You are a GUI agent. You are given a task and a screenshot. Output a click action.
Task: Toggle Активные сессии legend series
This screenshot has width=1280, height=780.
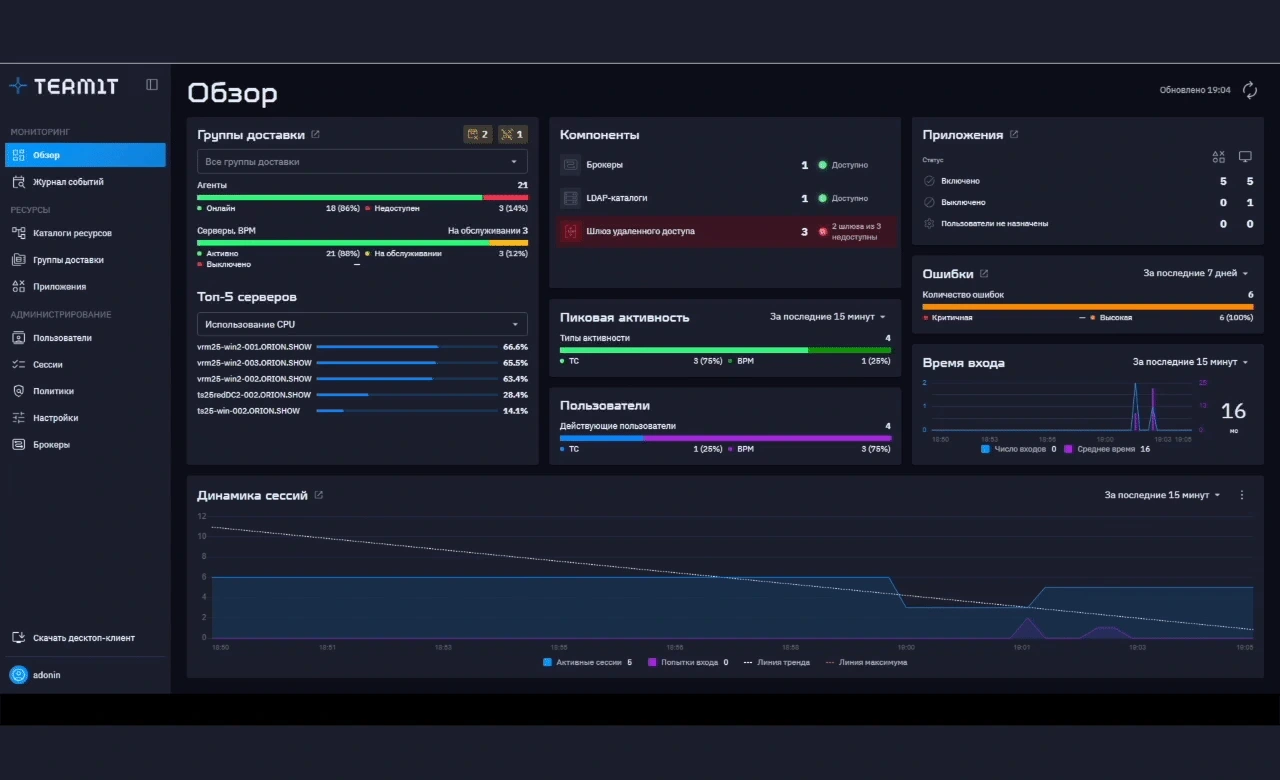(588, 662)
